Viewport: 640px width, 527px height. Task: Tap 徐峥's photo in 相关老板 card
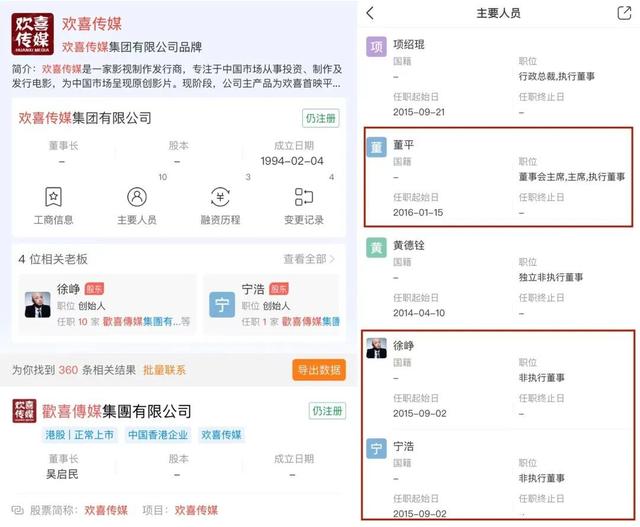[x=38, y=305]
